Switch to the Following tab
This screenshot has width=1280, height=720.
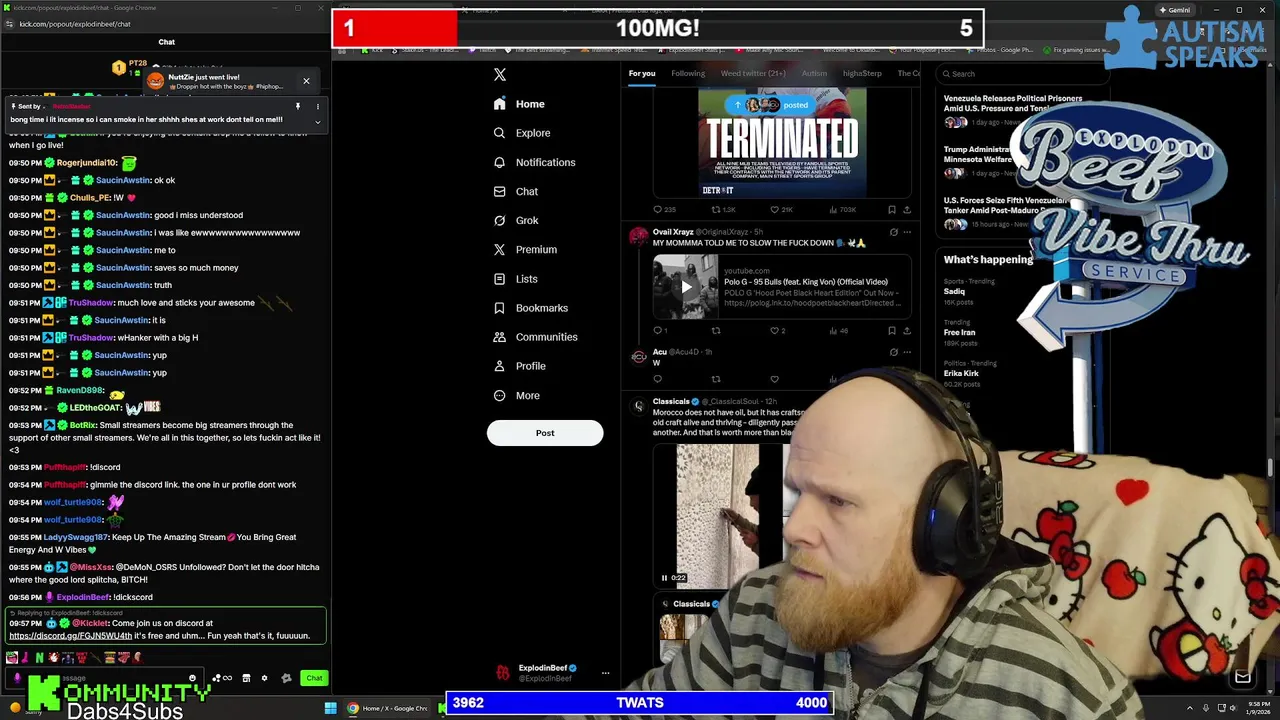coord(688,73)
